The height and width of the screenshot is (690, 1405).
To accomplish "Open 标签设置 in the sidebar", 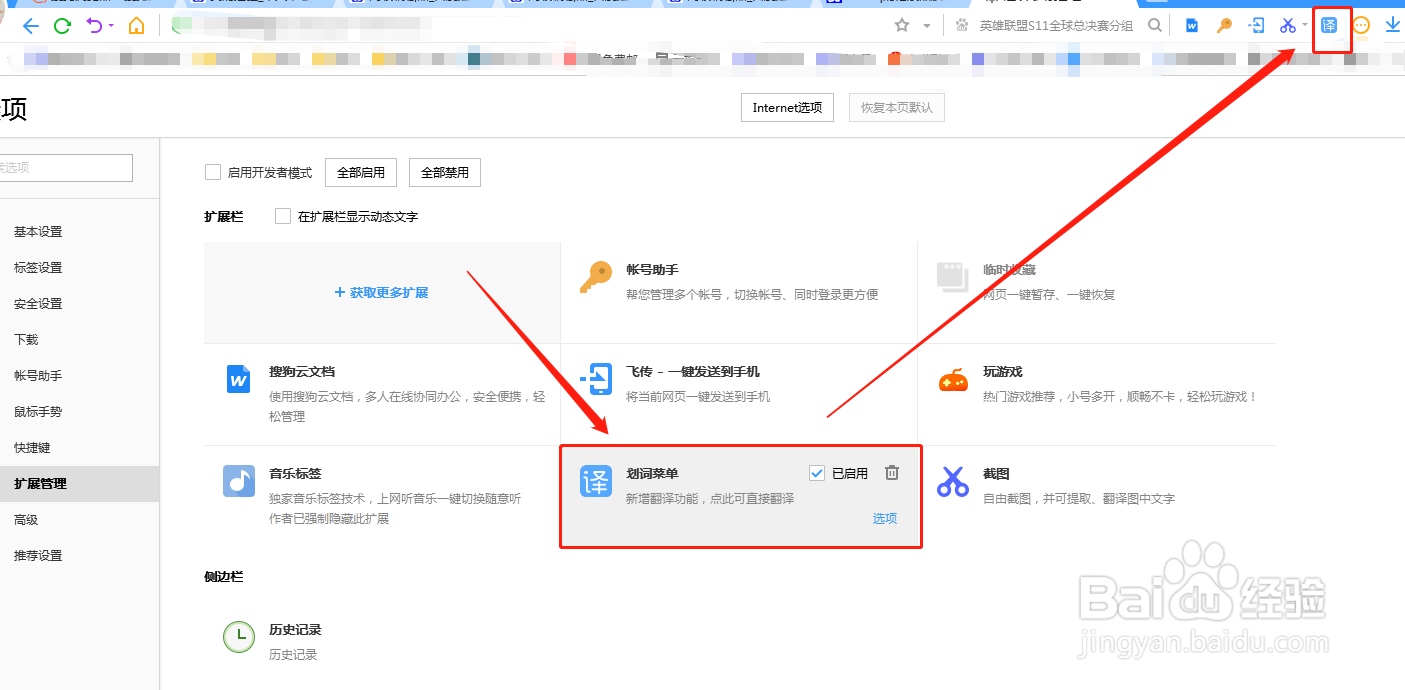I will pyautogui.click(x=38, y=268).
